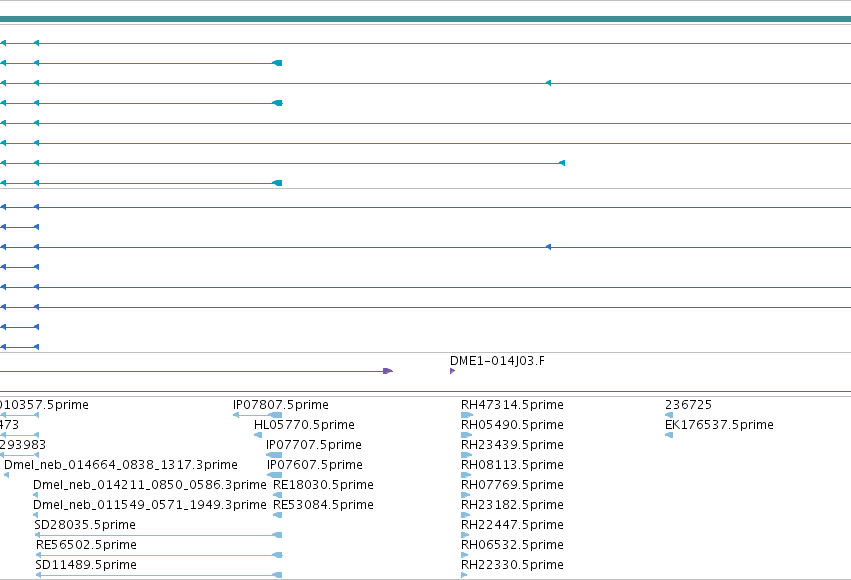The height and width of the screenshot is (580, 851).
Task: Click the RH23439.5prime arrow glyph
Action: coord(466,455)
